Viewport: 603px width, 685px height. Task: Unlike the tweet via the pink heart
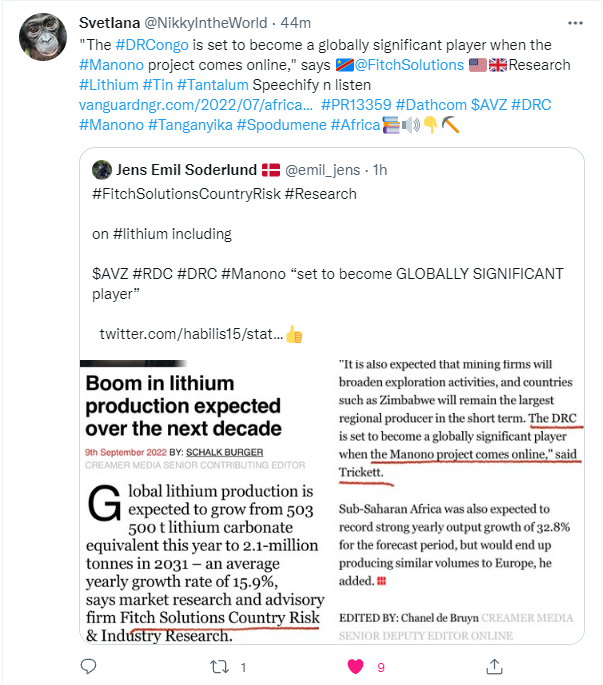coord(355,667)
